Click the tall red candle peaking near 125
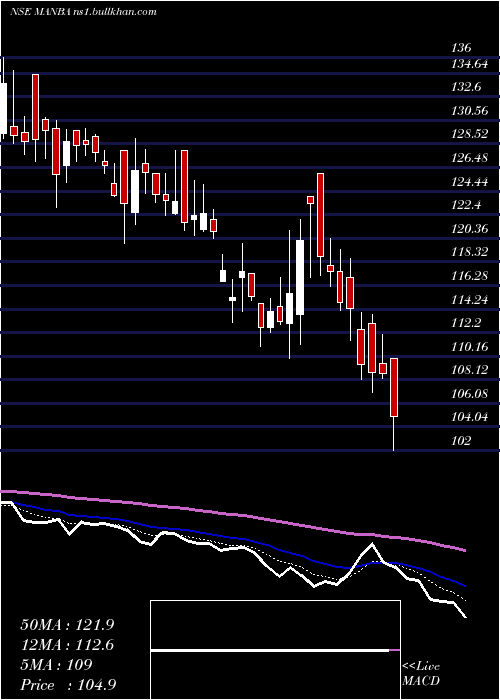Image resolution: width=500 pixels, height=700 pixels. tap(320, 215)
